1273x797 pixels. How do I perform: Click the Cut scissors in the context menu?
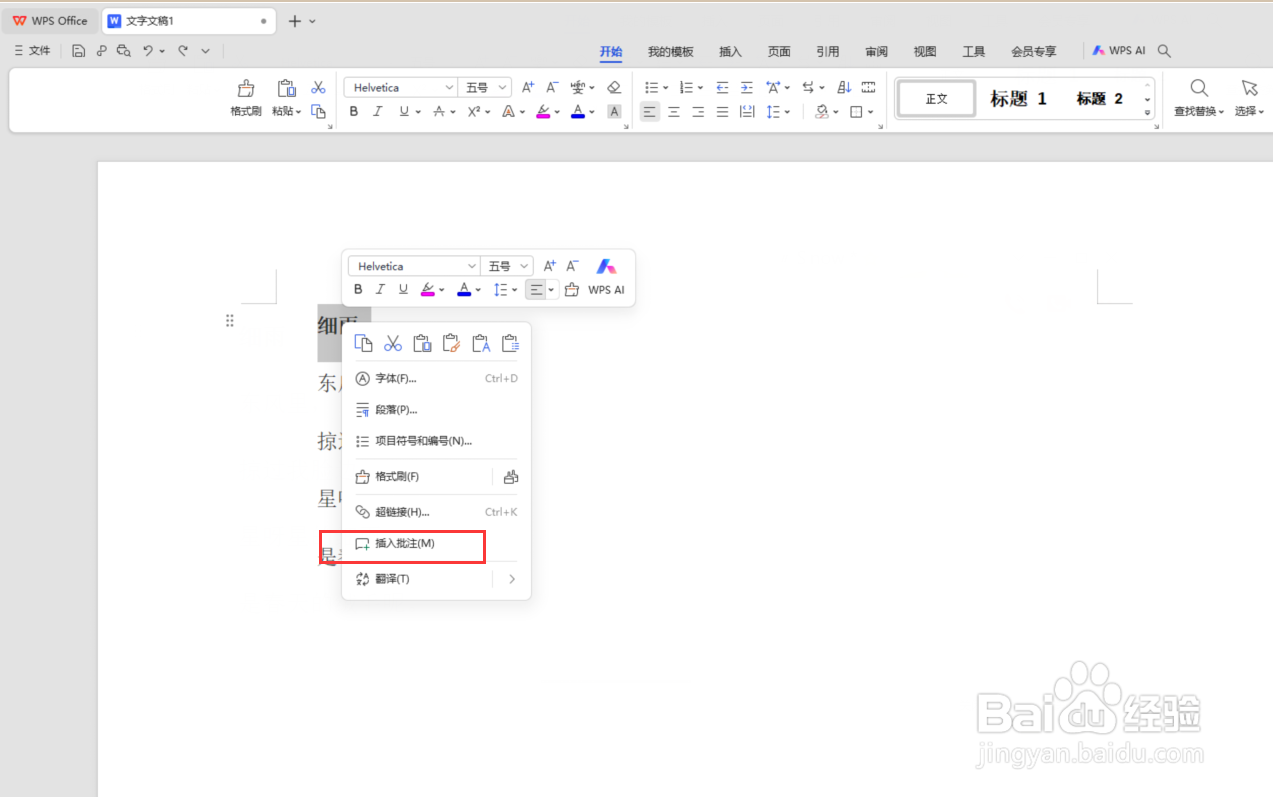[393, 343]
